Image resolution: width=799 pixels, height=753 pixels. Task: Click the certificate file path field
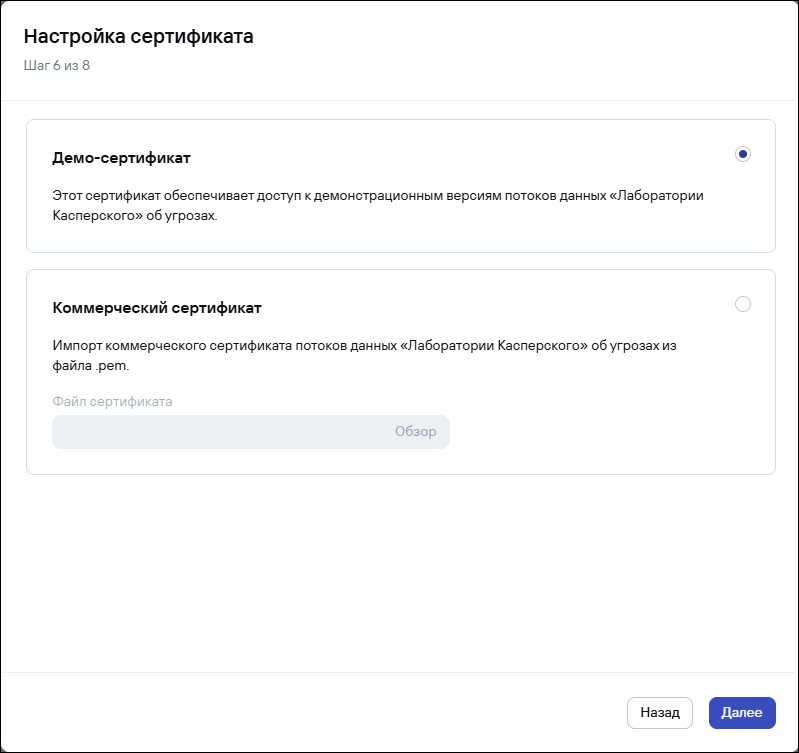coord(210,432)
